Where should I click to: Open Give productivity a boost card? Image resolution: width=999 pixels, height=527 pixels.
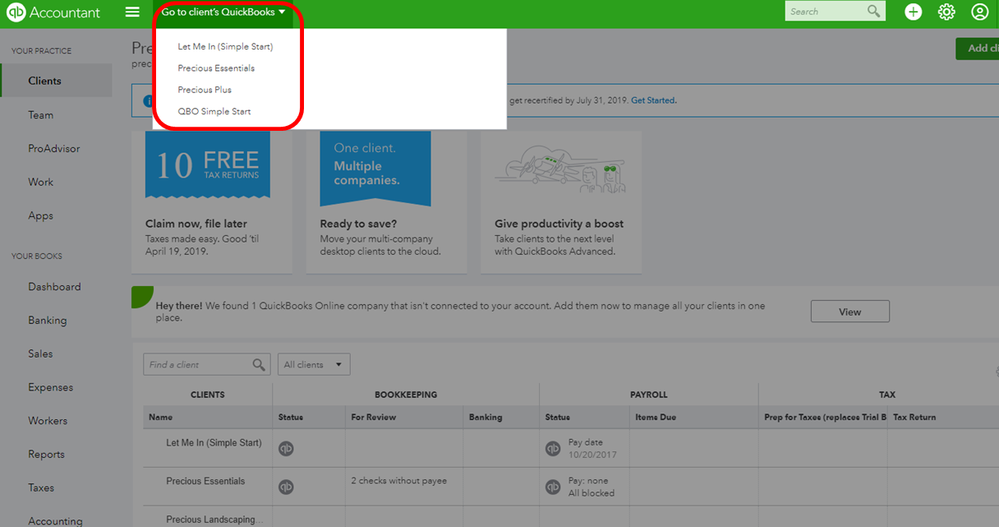pos(561,203)
